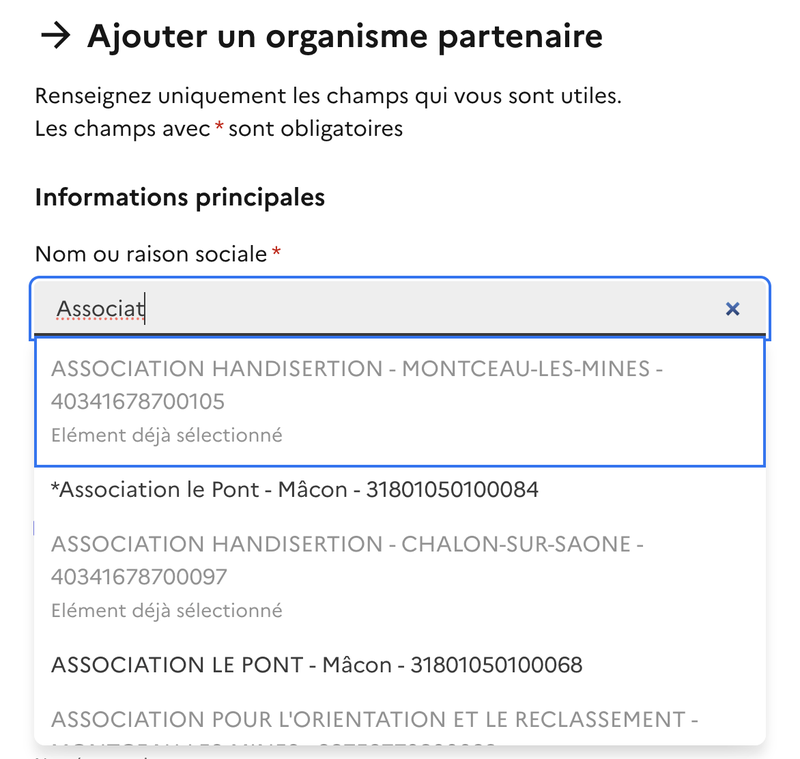Click the "sont obligatoires" hint line

[315, 129]
